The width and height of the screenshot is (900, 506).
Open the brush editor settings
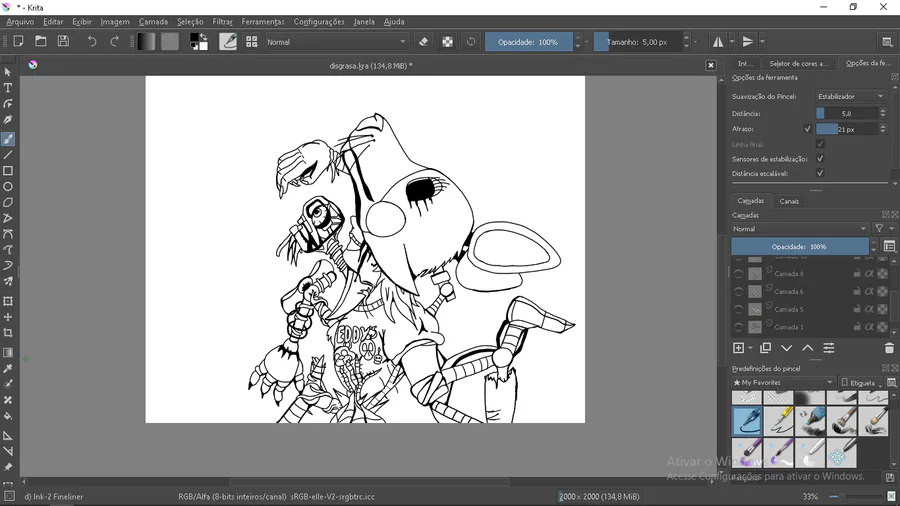[x=228, y=41]
